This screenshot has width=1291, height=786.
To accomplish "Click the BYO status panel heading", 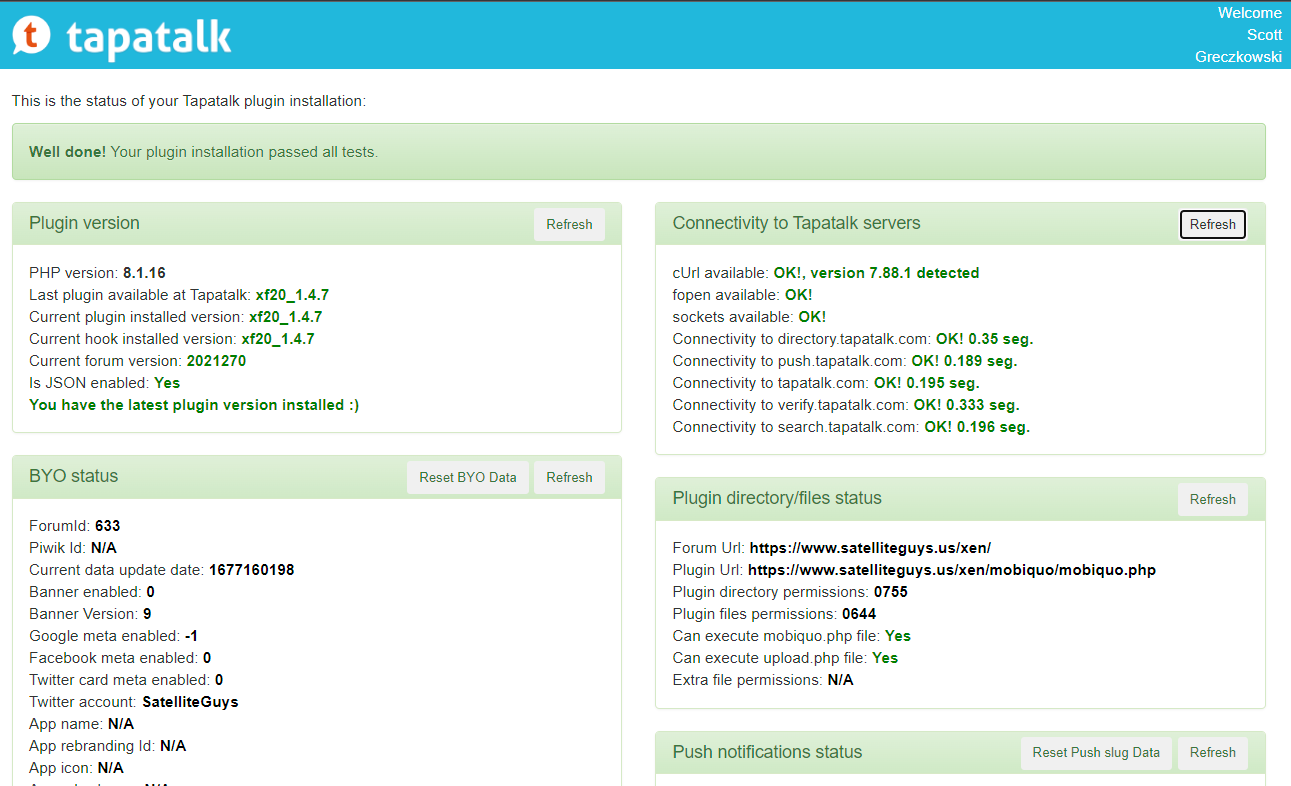I will pos(74,476).
